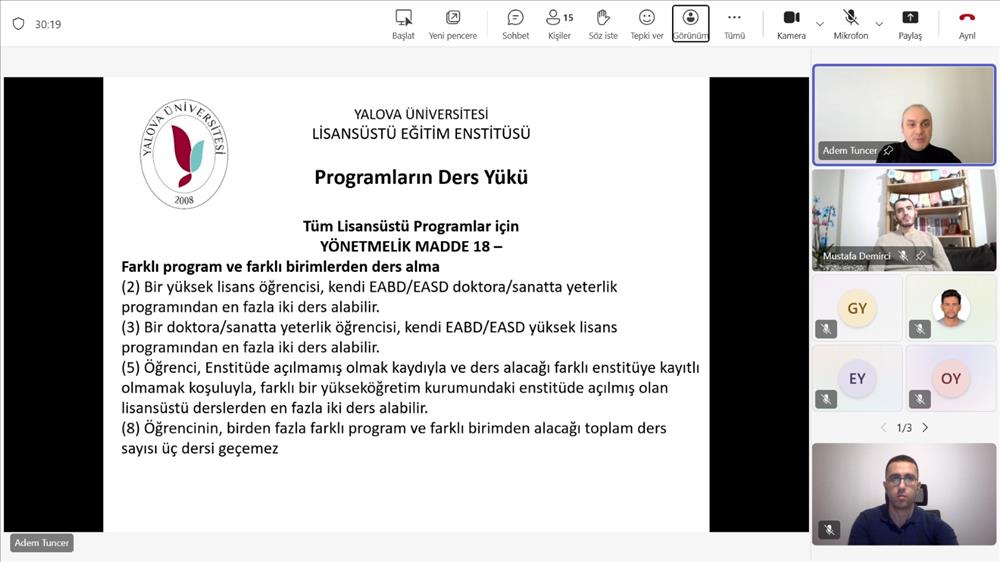Expand the Mikrofon options arrow

879,24
